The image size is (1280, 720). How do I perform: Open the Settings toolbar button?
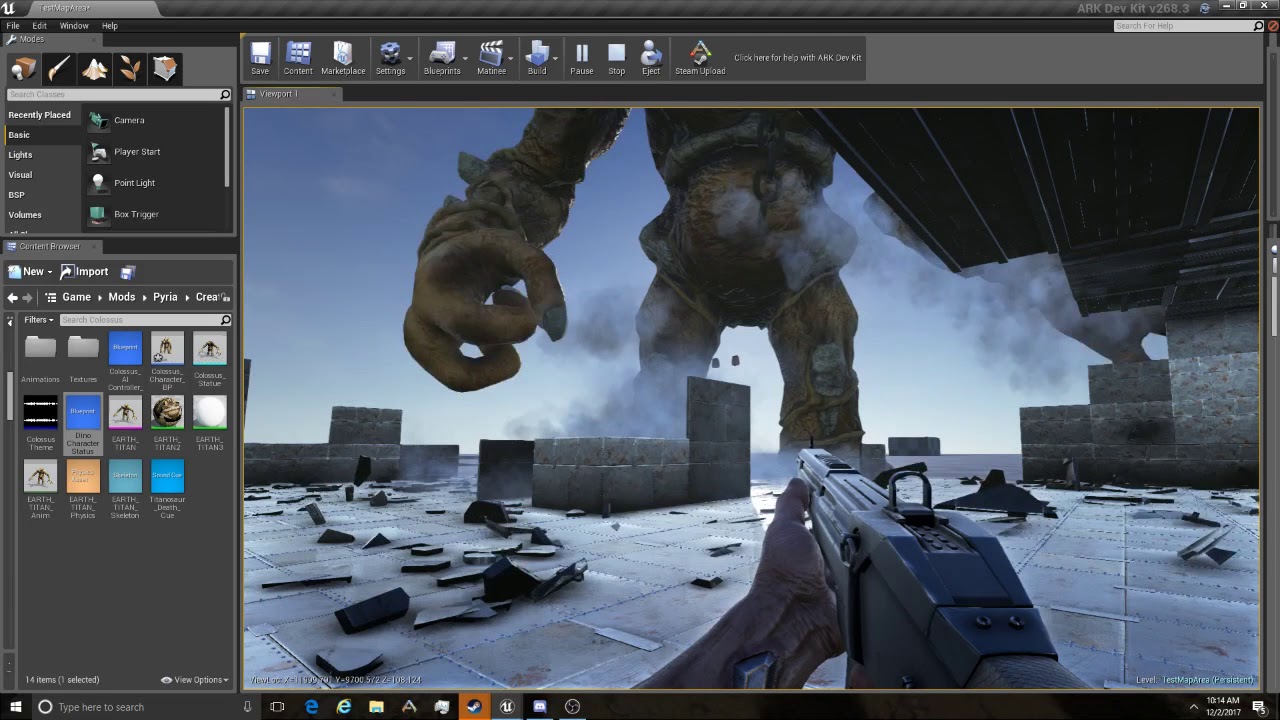390,58
